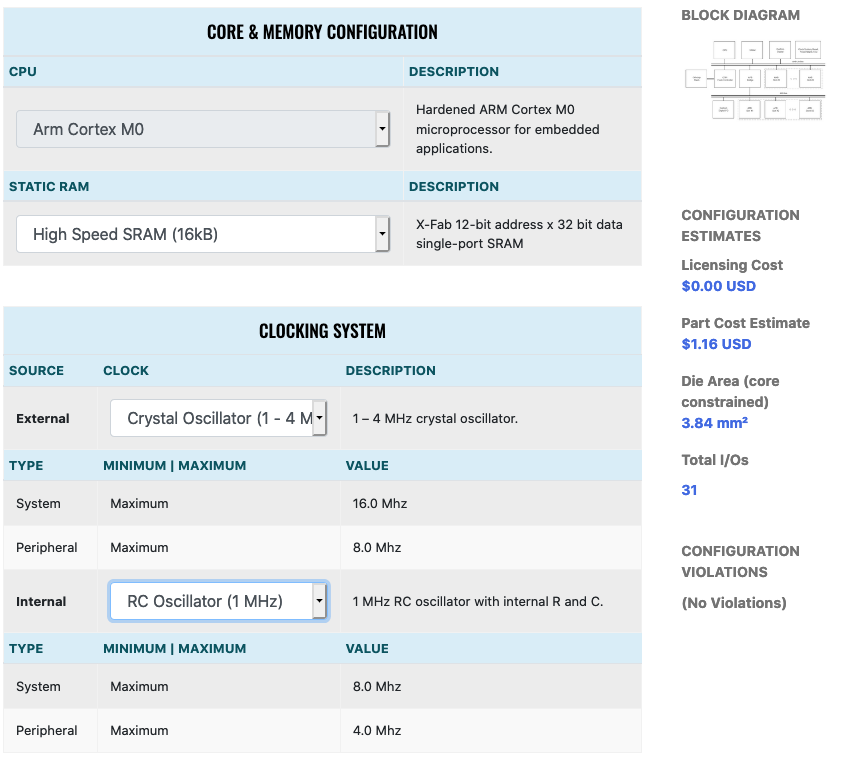Screen dimensions: 841x761
Task: Click the "$1.16 USD" part cost value
Action: point(716,344)
